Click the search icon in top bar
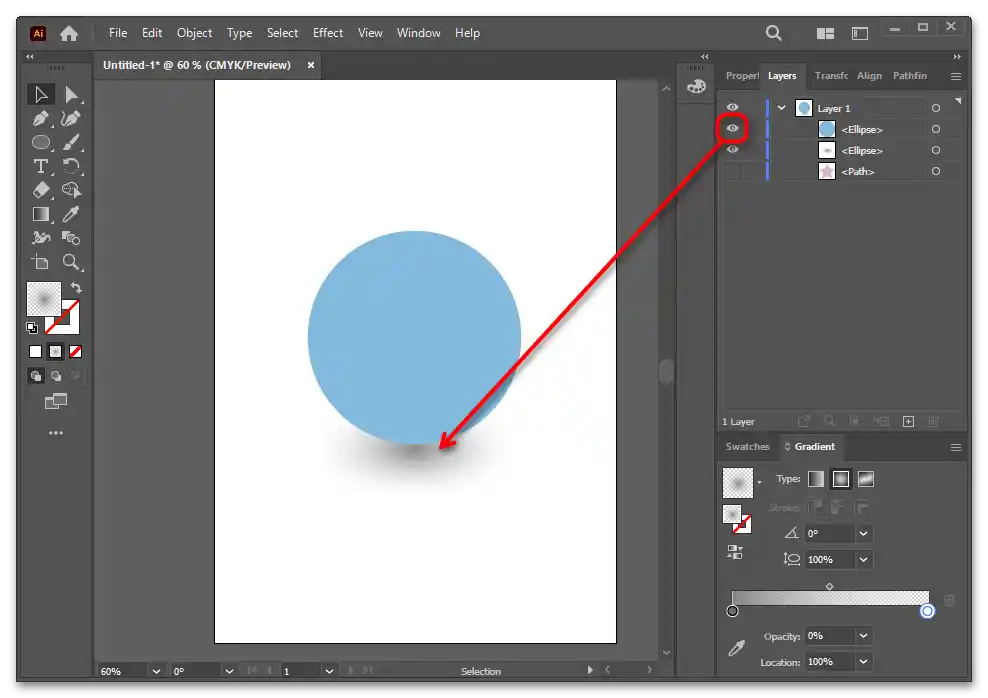The width and height of the screenshot is (988, 698). tap(774, 33)
